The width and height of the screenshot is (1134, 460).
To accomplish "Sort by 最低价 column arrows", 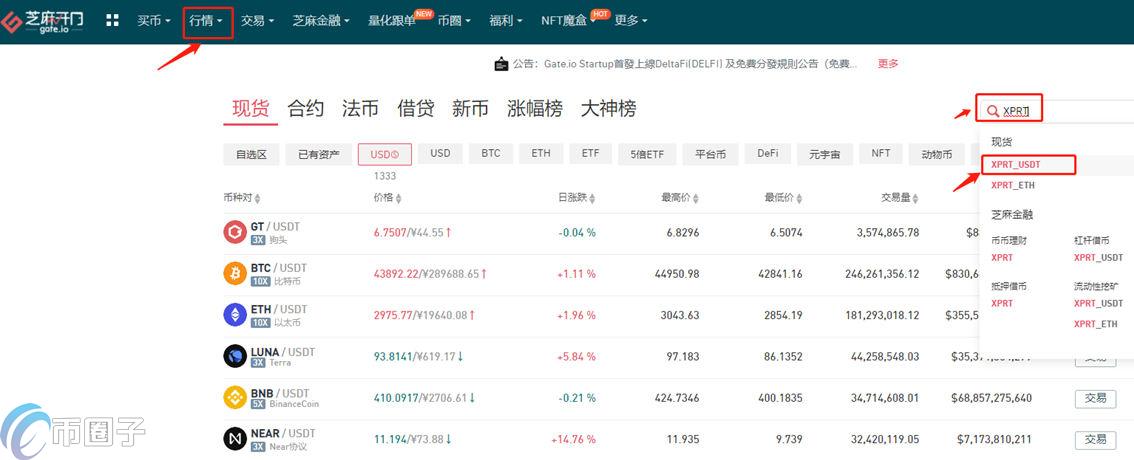I will [799, 198].
